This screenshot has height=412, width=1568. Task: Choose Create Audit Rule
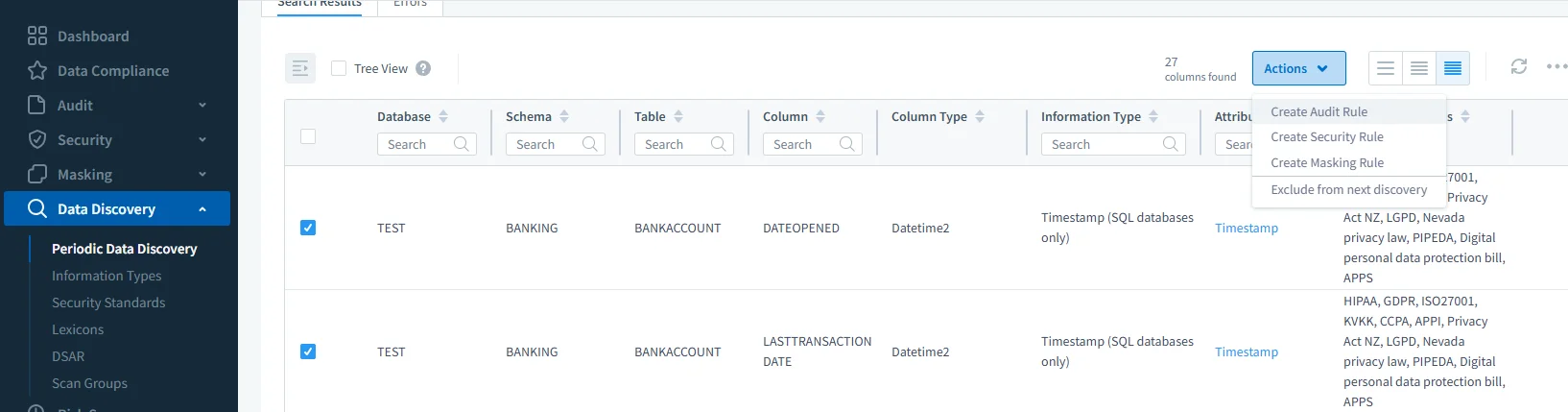click(1348, 111)
